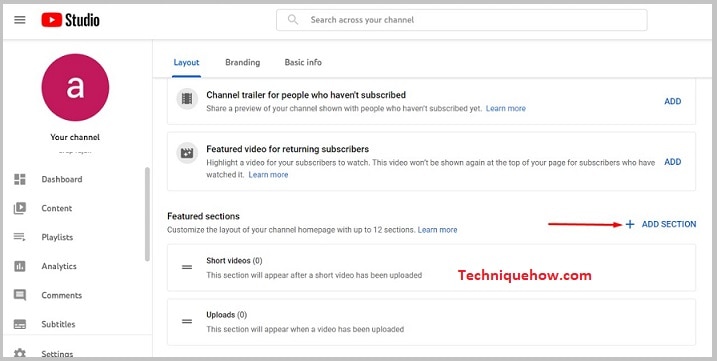Click the Subtitles icon in sidebar
Screen dimensions: 717x361
[20, 324]
